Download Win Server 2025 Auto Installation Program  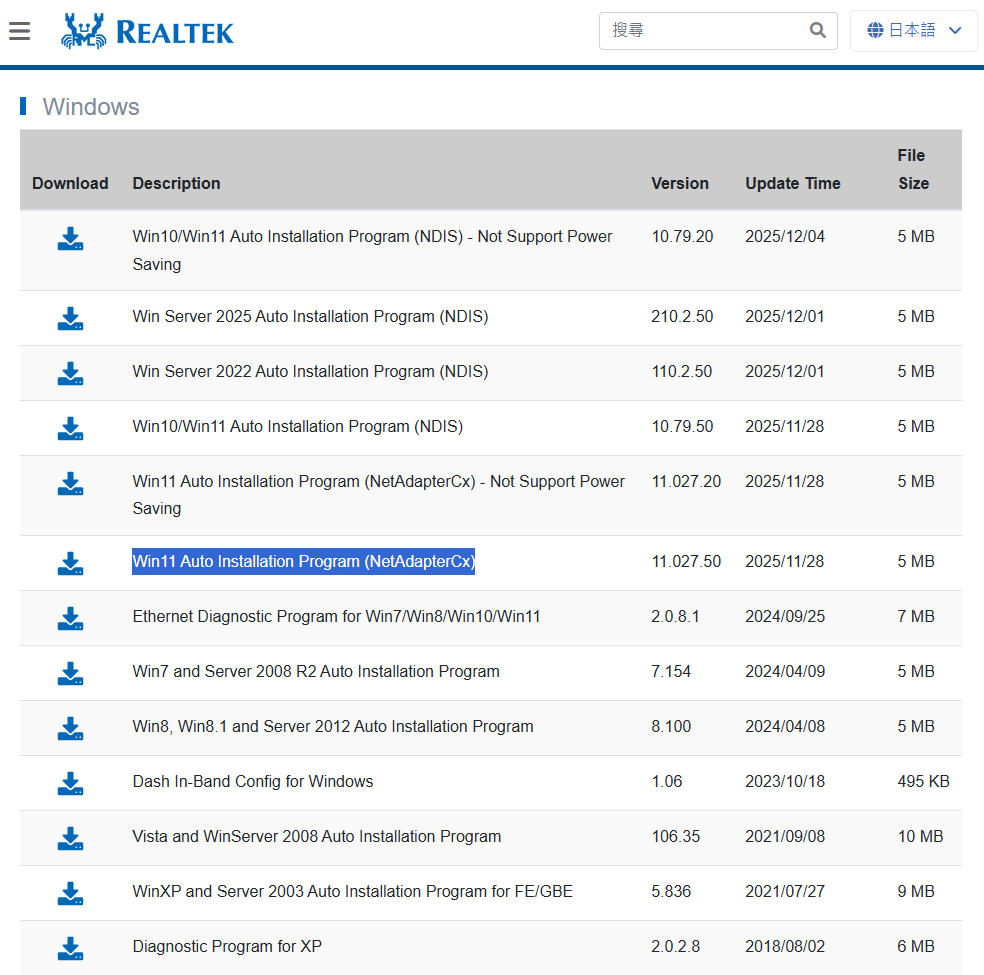[x=70, y=318]
